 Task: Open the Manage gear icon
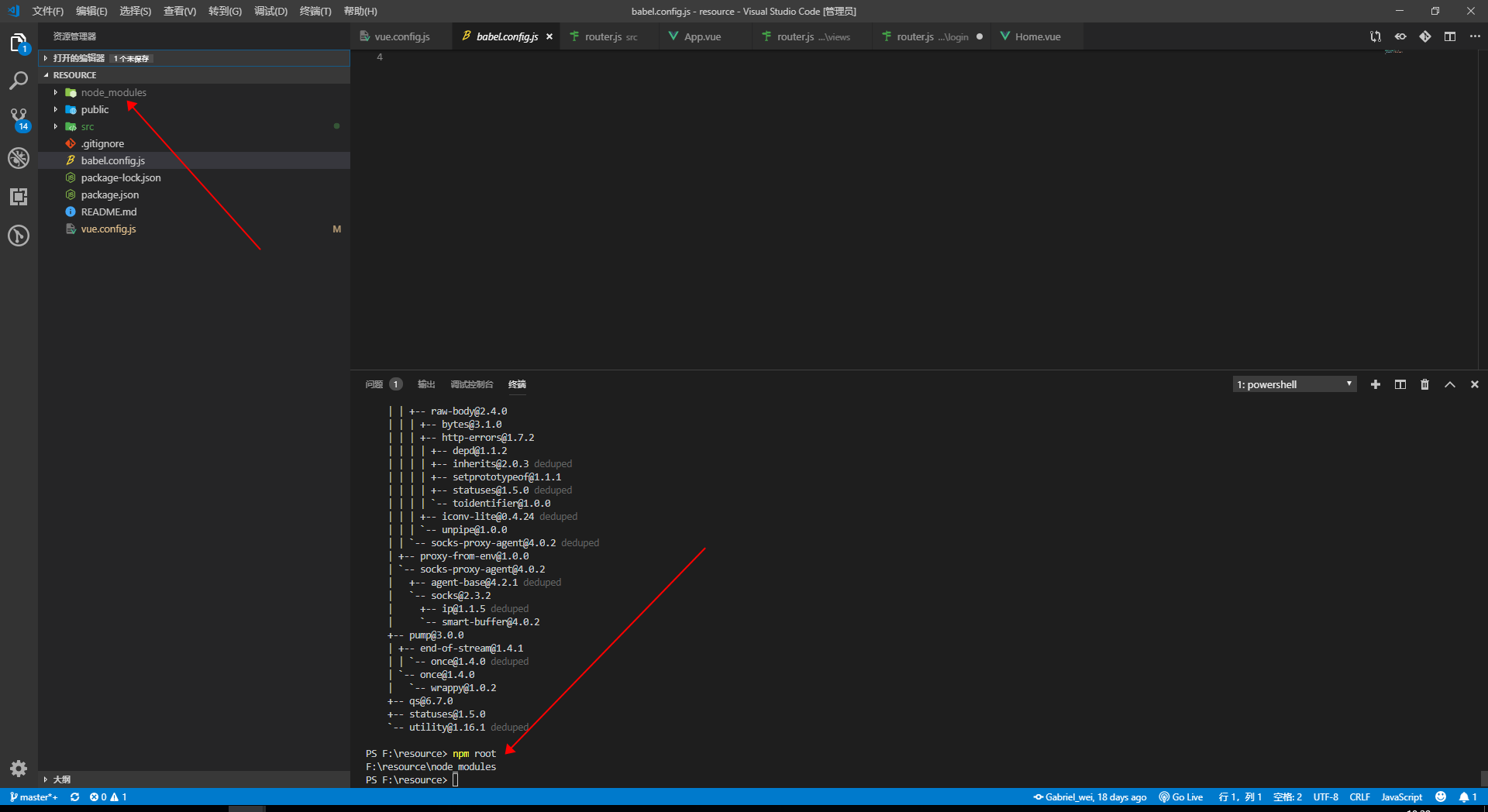point(19,768)
